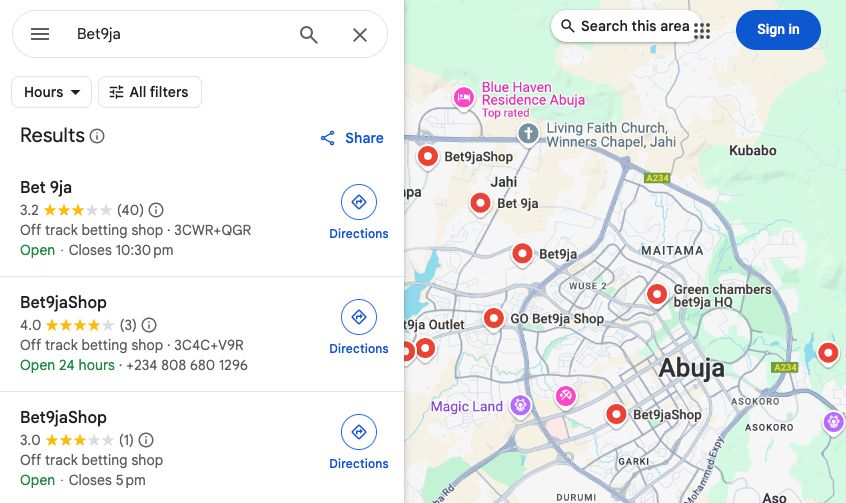
Task: Open the hamburger menu in search bar
Action: (x=40, y=35)
